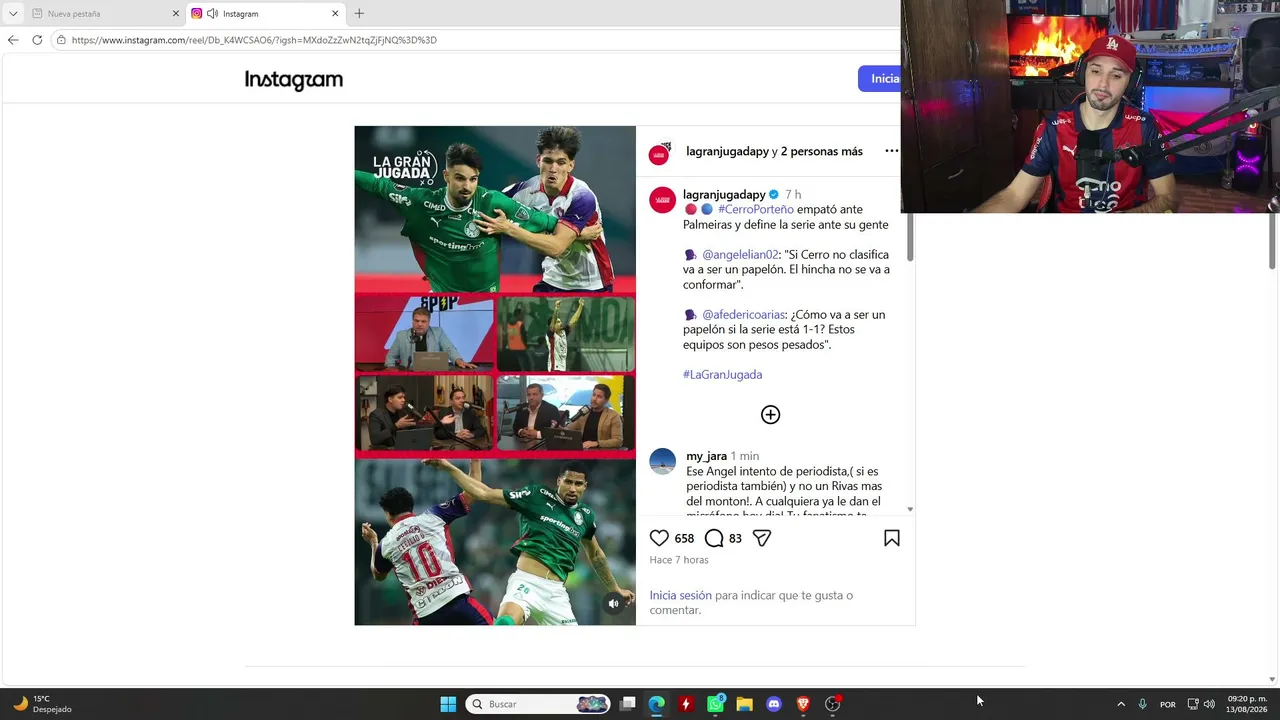The width and height of the screenshot is (1280, 720).
Task: Open the red lightning bolt taskbar app
Action: pyautogui.click(x=685, y=704)
